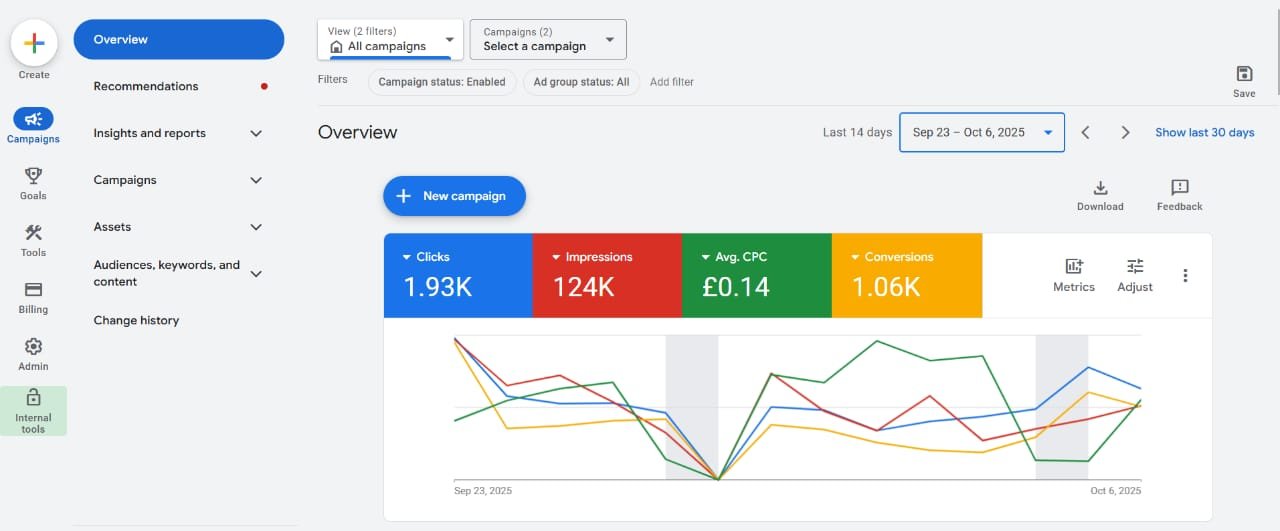Open Admin gear icon

click(33, 347)
